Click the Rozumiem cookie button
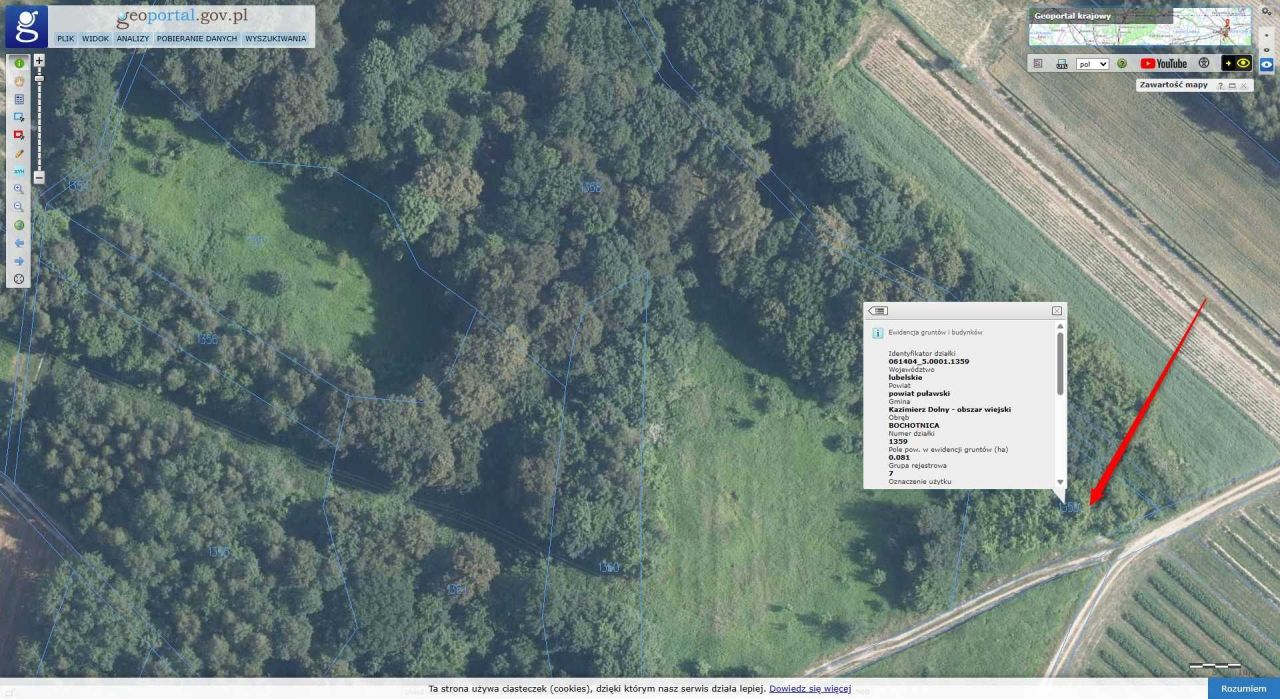This screenshot has height=699, width=1280. (1243, 688)
